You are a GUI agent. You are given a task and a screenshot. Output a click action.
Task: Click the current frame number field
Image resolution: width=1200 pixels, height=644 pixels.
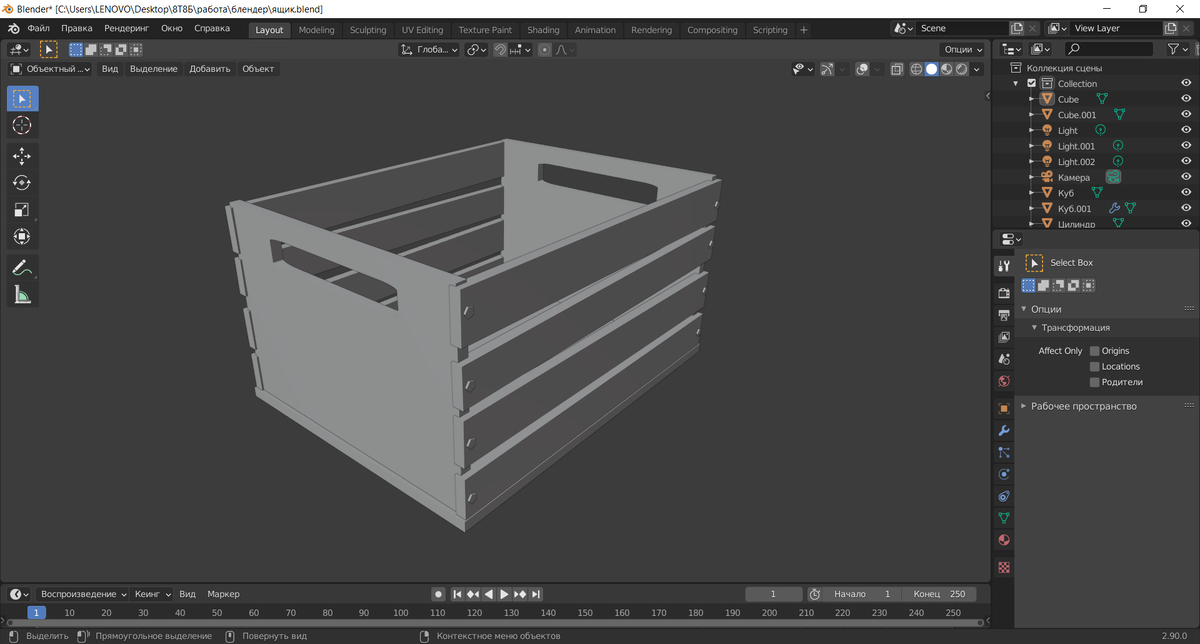click(773, 594)
